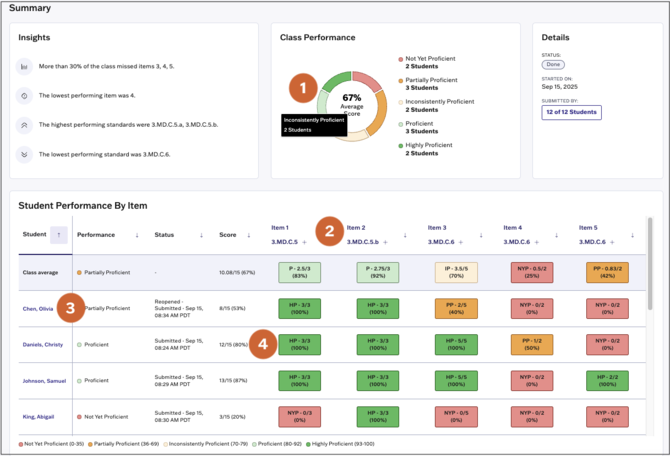Click King, Abigail's Not Yet Proficient performance

103,417
